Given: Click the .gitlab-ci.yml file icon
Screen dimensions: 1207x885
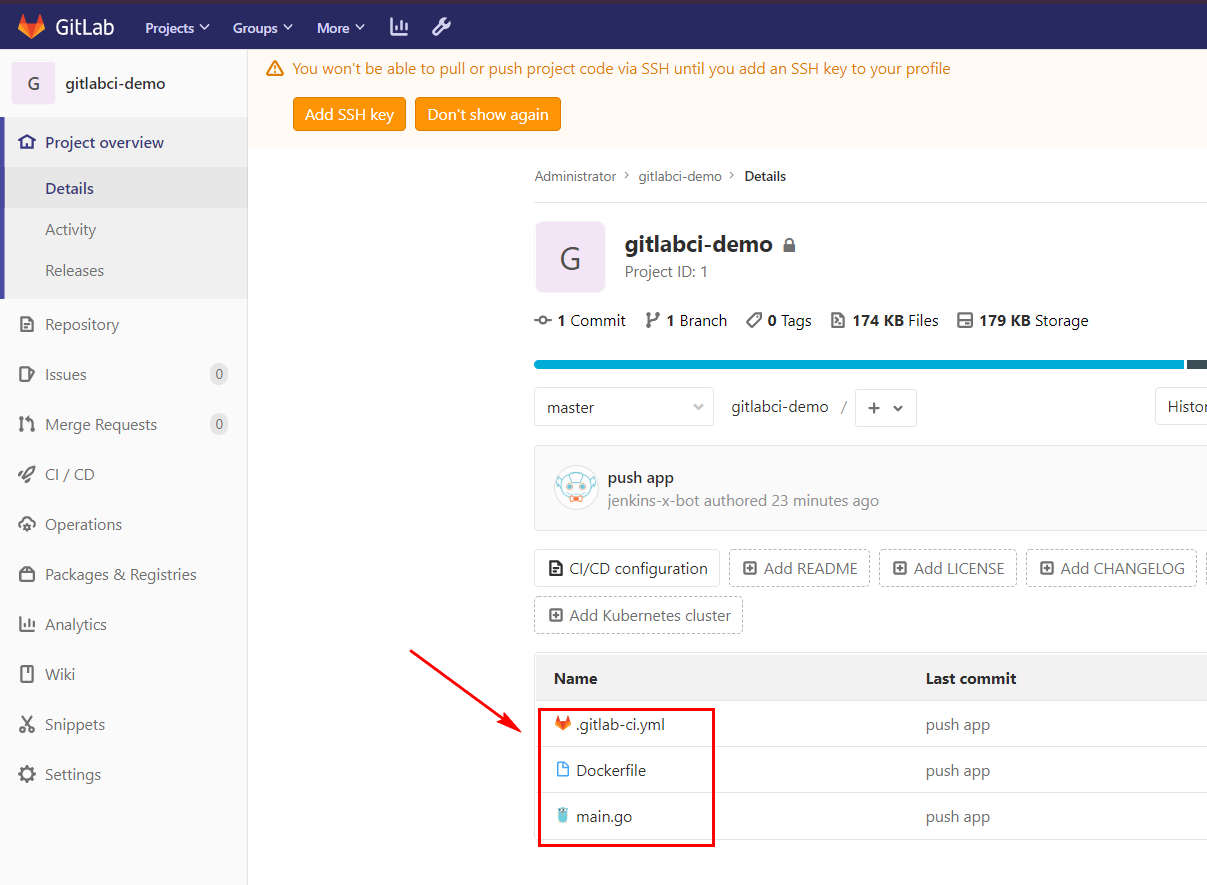Looking at the screenshot, I should coord(563,723).
